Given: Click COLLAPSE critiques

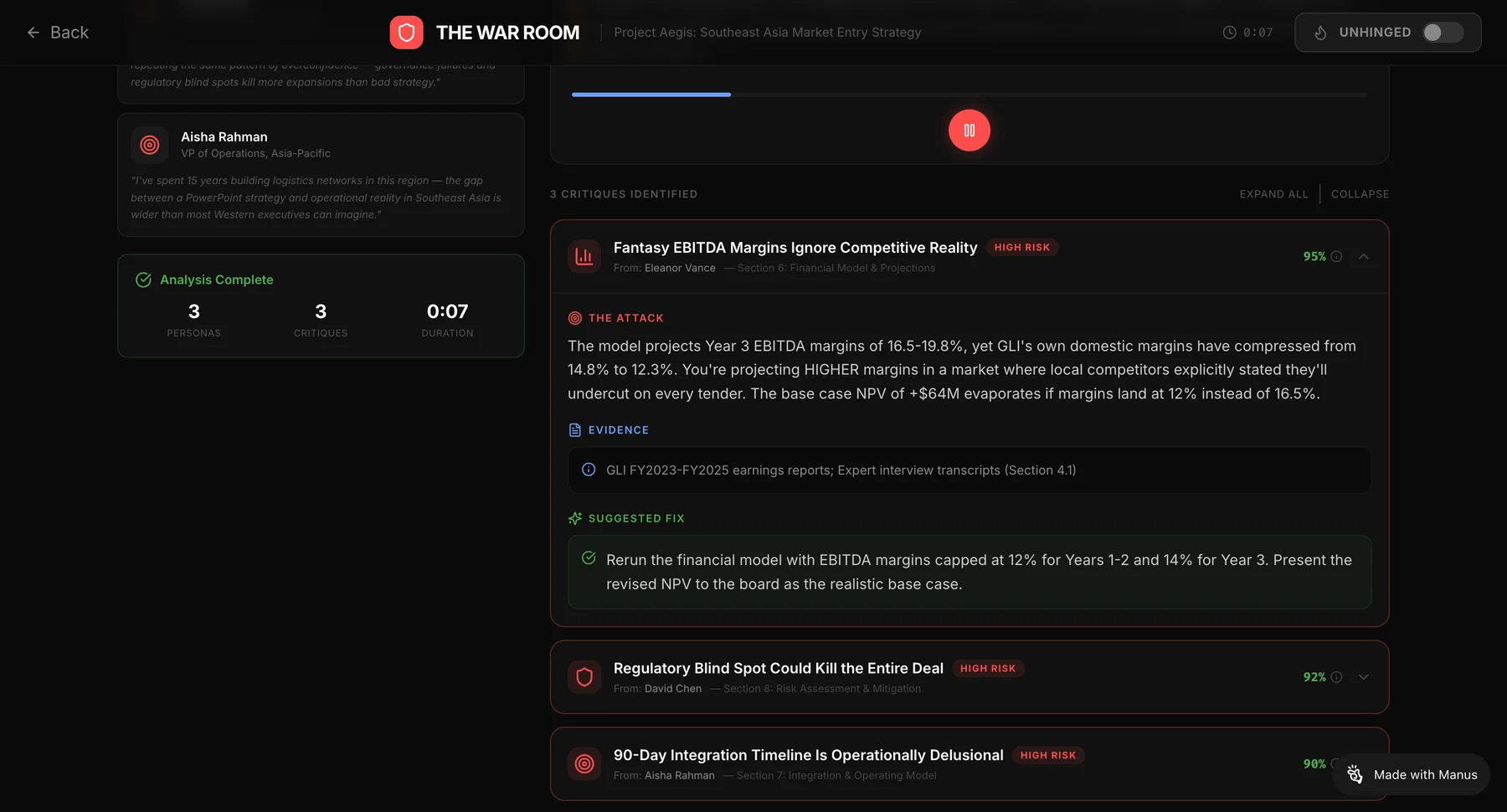Looking at the screenshot, I should point(1360,194).
